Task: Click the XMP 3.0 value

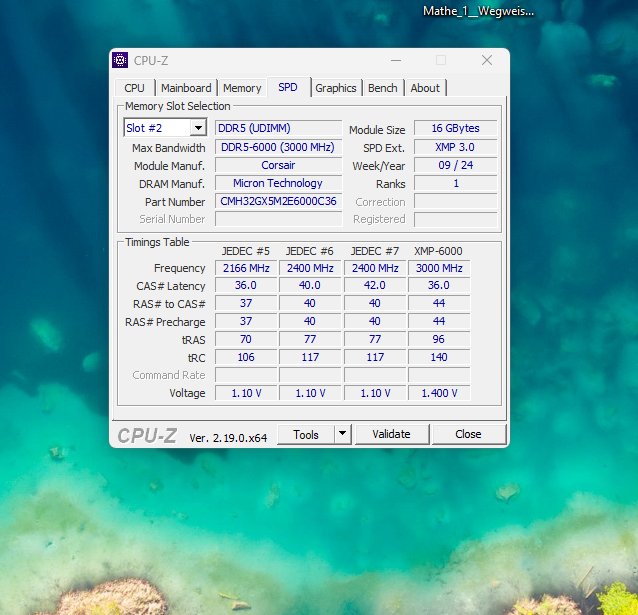Action: (455, 147)
